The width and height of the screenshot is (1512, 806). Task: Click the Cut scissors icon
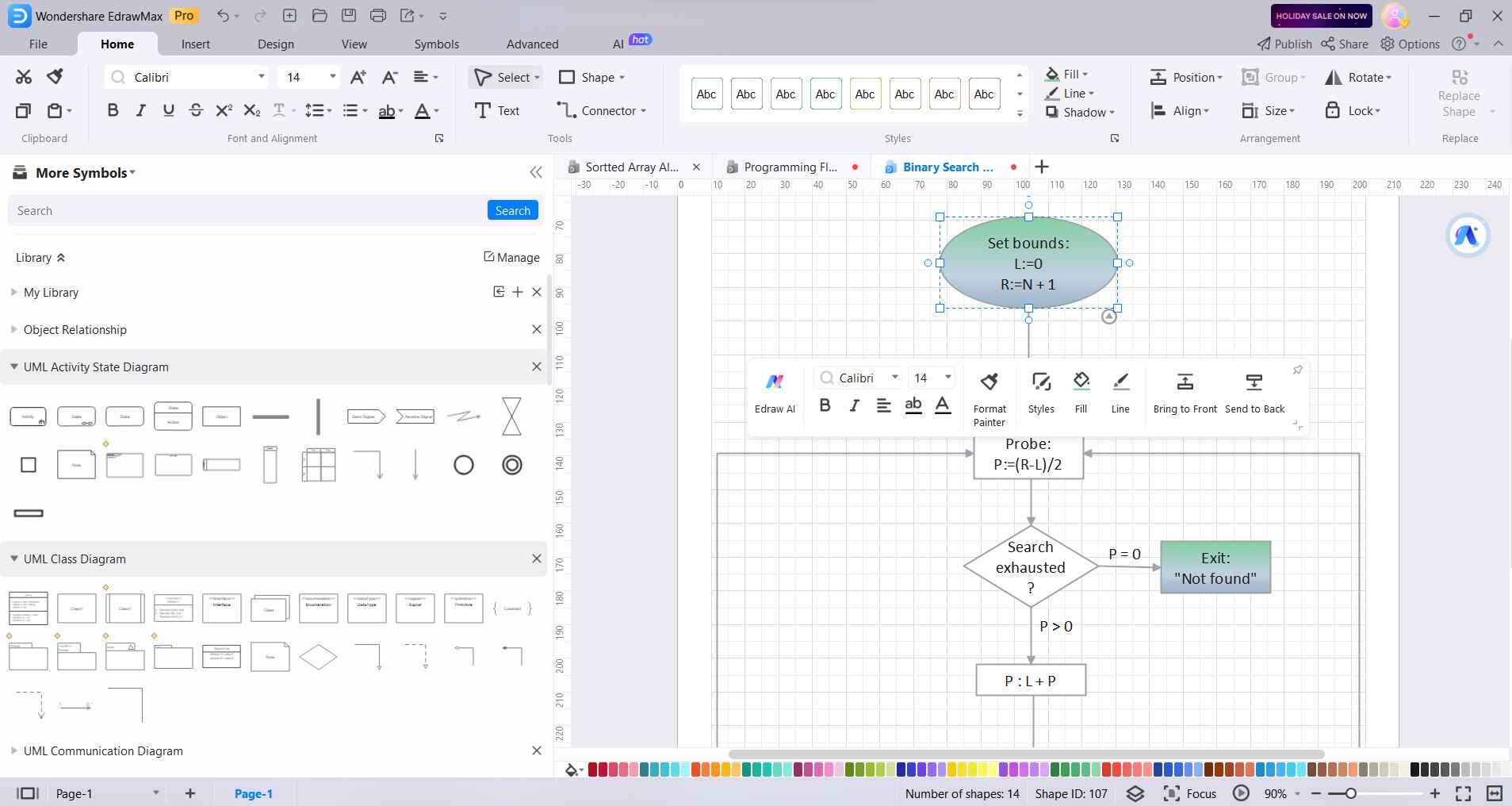[24, 77]
